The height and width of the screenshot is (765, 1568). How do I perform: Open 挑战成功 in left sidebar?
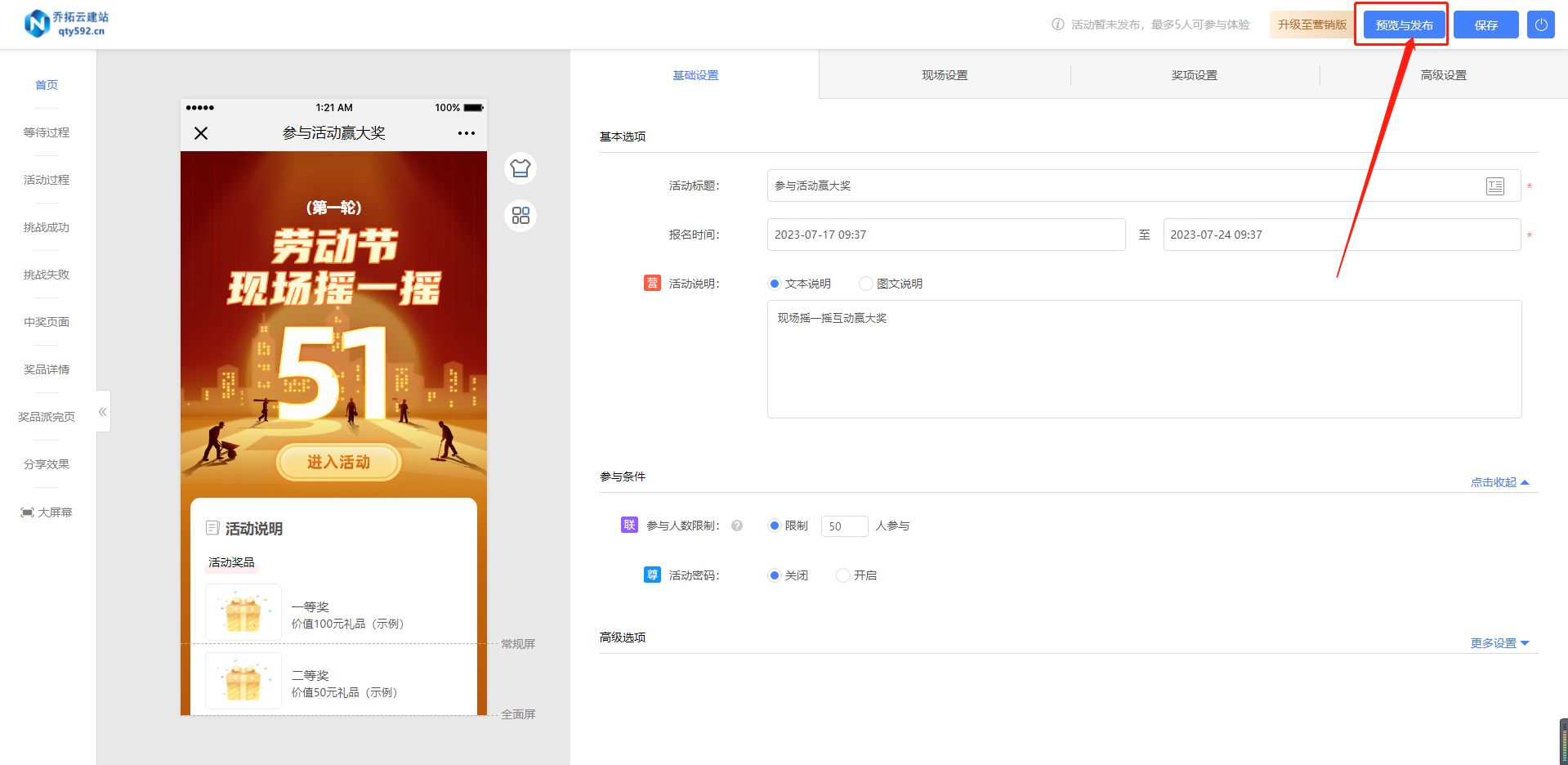[47, 227]
